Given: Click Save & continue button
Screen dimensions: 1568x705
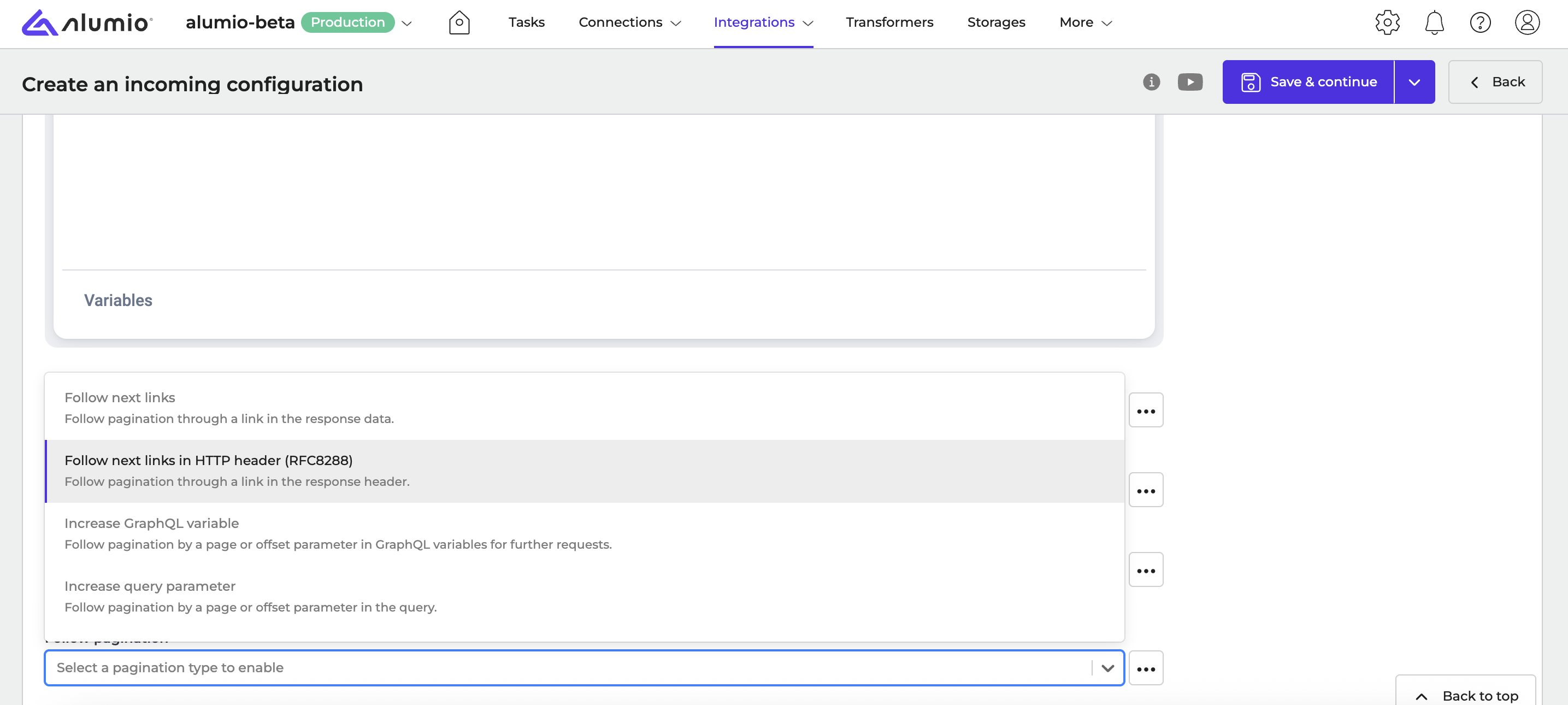Looking at the screenshot, I should point(1307,81).
